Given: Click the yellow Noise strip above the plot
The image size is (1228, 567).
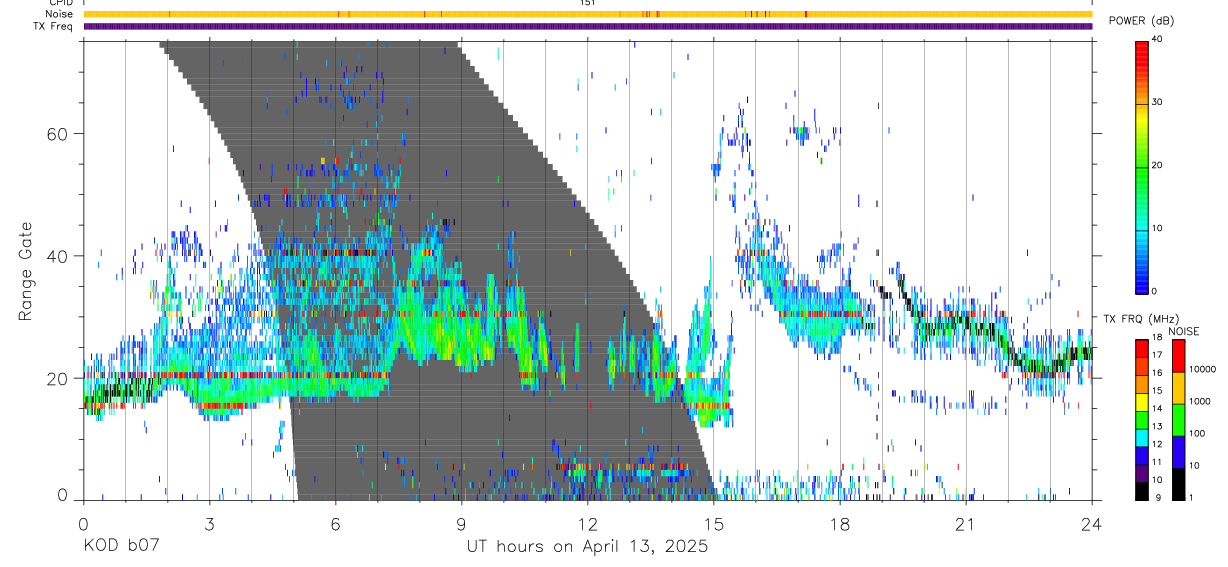Looking at the screenshot, I should point(587,14).
